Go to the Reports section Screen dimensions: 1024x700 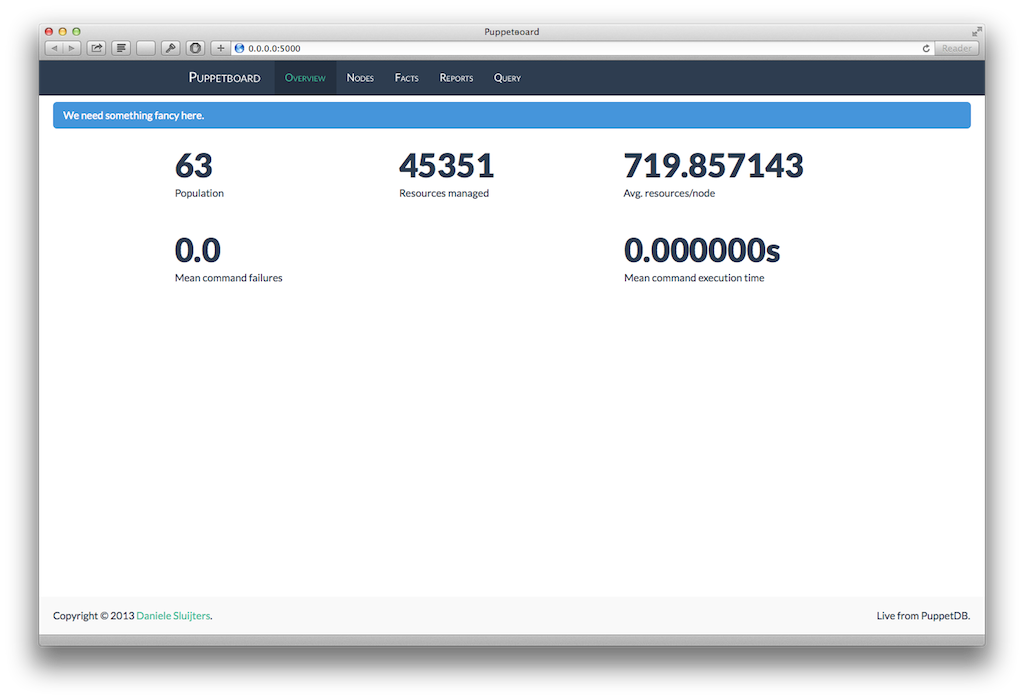(456, 78)
